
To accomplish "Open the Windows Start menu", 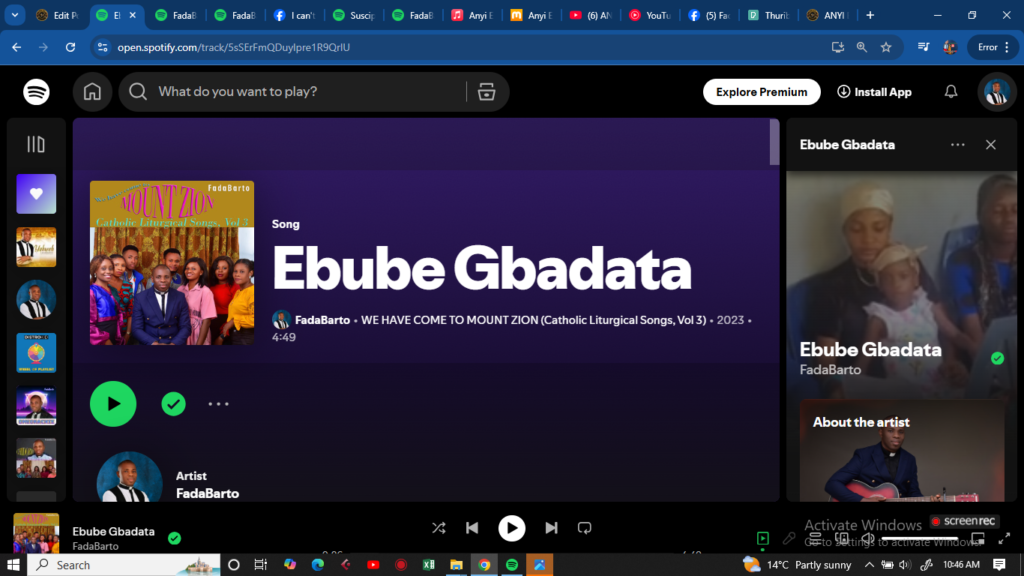I will [x=13, y=565].
